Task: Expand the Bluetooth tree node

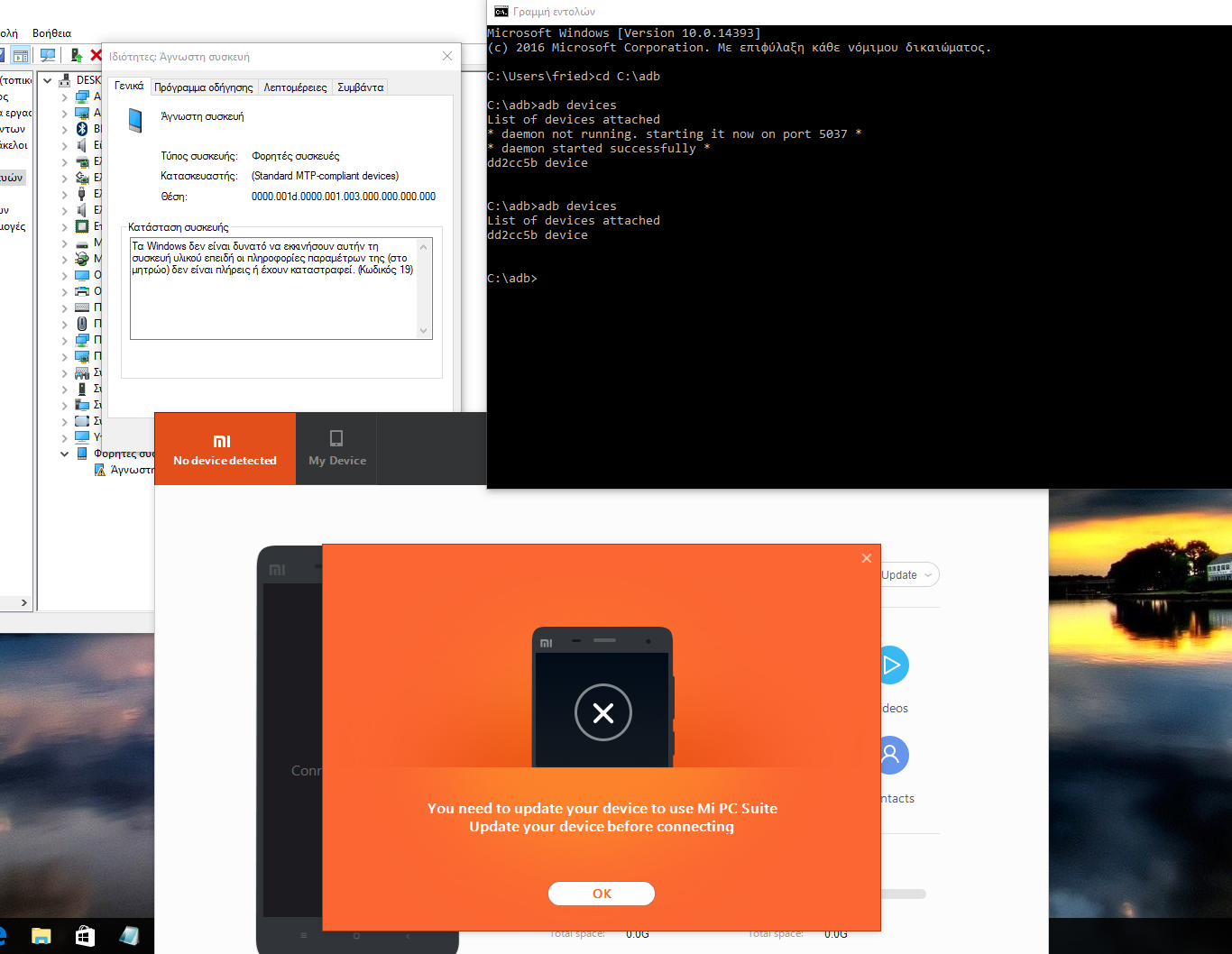Action: [64, 129]
